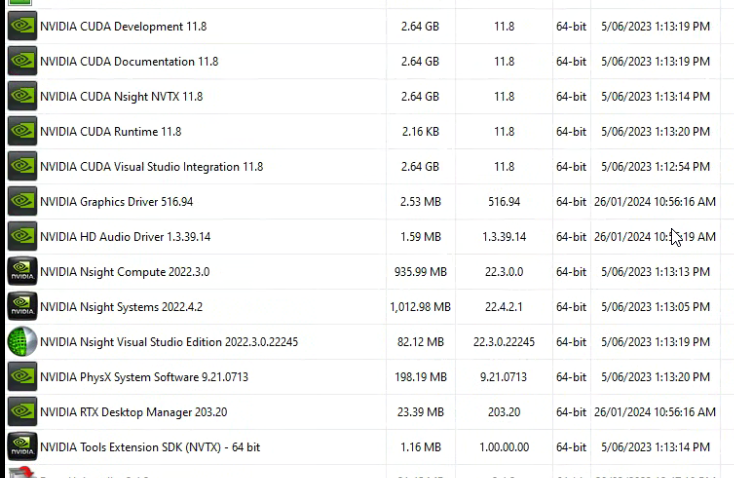Image resolution: width=734 pixels, height=478 pixels.
Task: Click the 198.19 MB size value
Action: pos(420,377)
